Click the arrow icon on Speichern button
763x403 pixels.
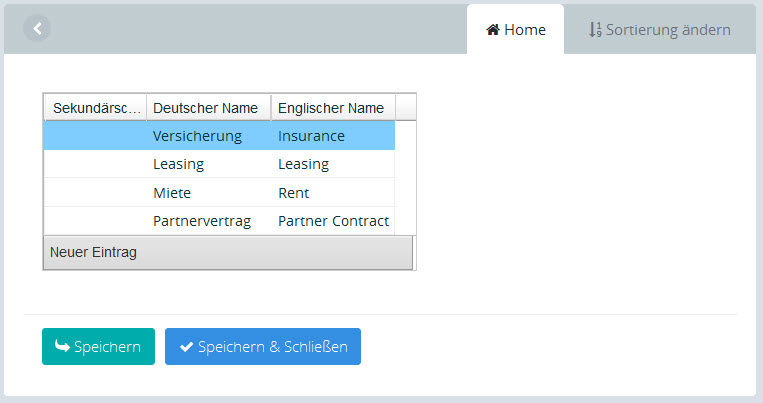pos(62,347)
